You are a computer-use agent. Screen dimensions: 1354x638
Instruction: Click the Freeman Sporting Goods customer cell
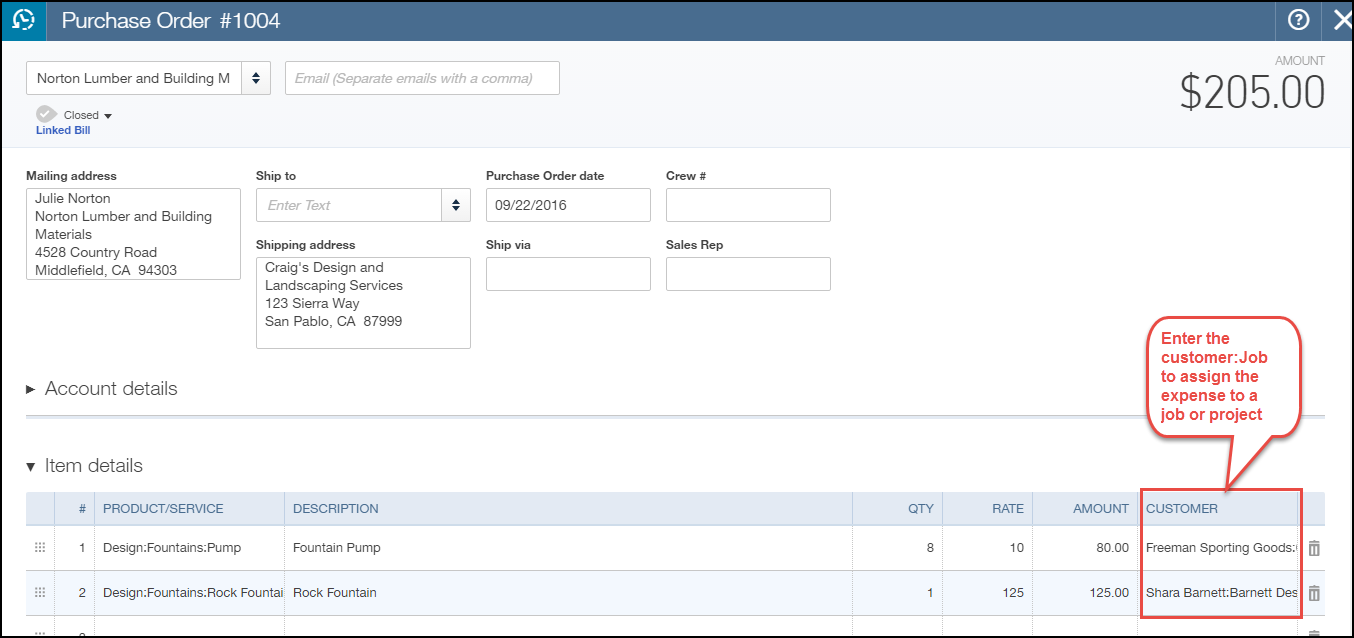[x=1219, y=548]
